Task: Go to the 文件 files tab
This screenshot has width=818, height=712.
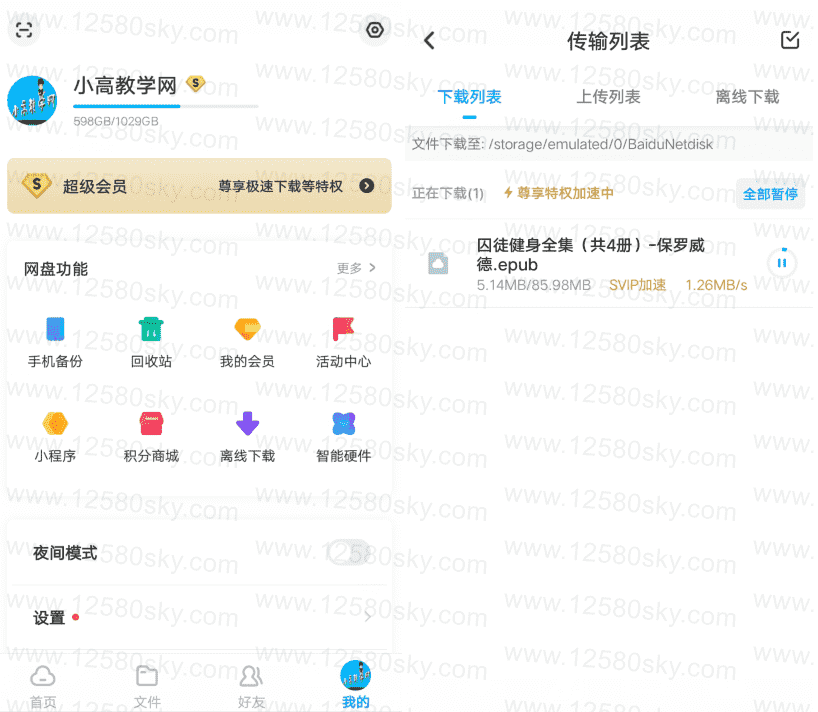Action: (x=147, y=686)
